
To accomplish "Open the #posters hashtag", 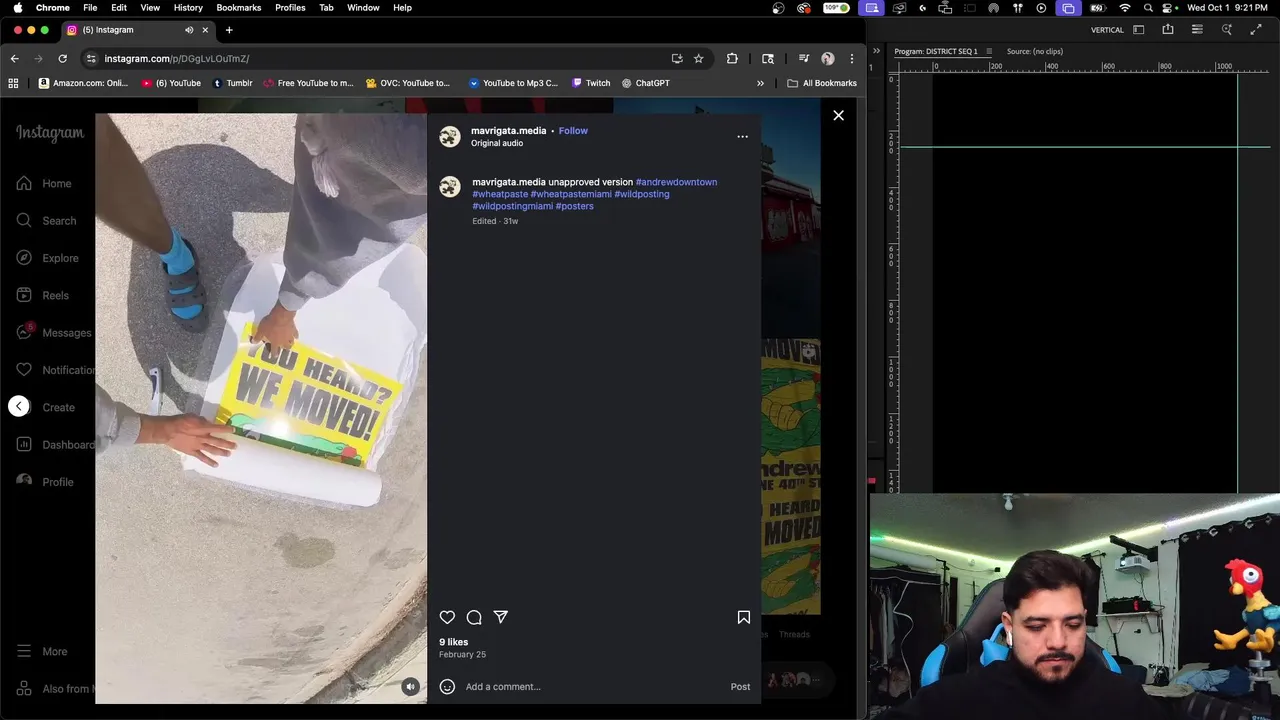I will pos(575,206).
